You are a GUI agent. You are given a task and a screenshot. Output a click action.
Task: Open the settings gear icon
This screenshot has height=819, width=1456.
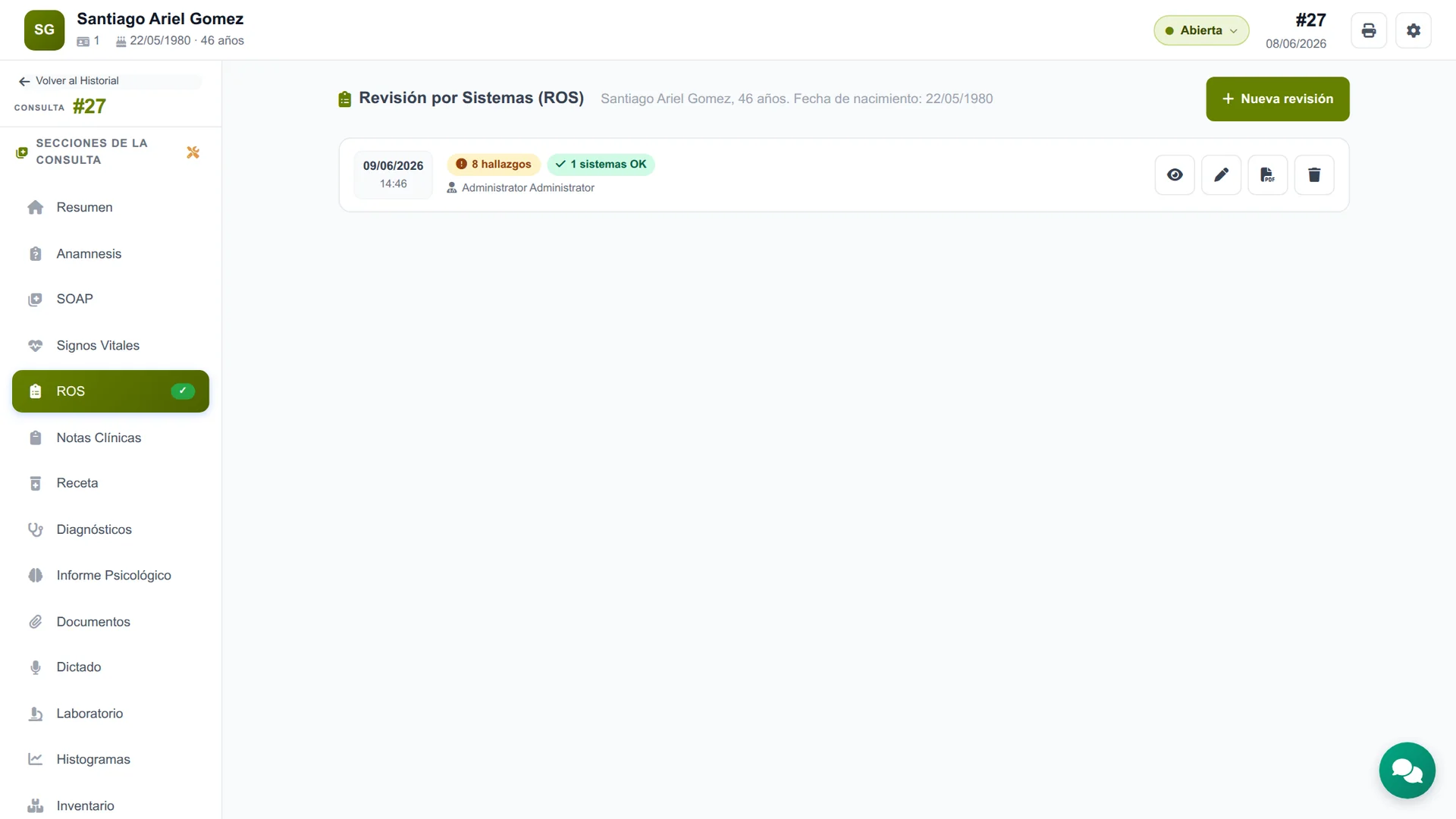pyautogui.click(x=1413, y=30)
